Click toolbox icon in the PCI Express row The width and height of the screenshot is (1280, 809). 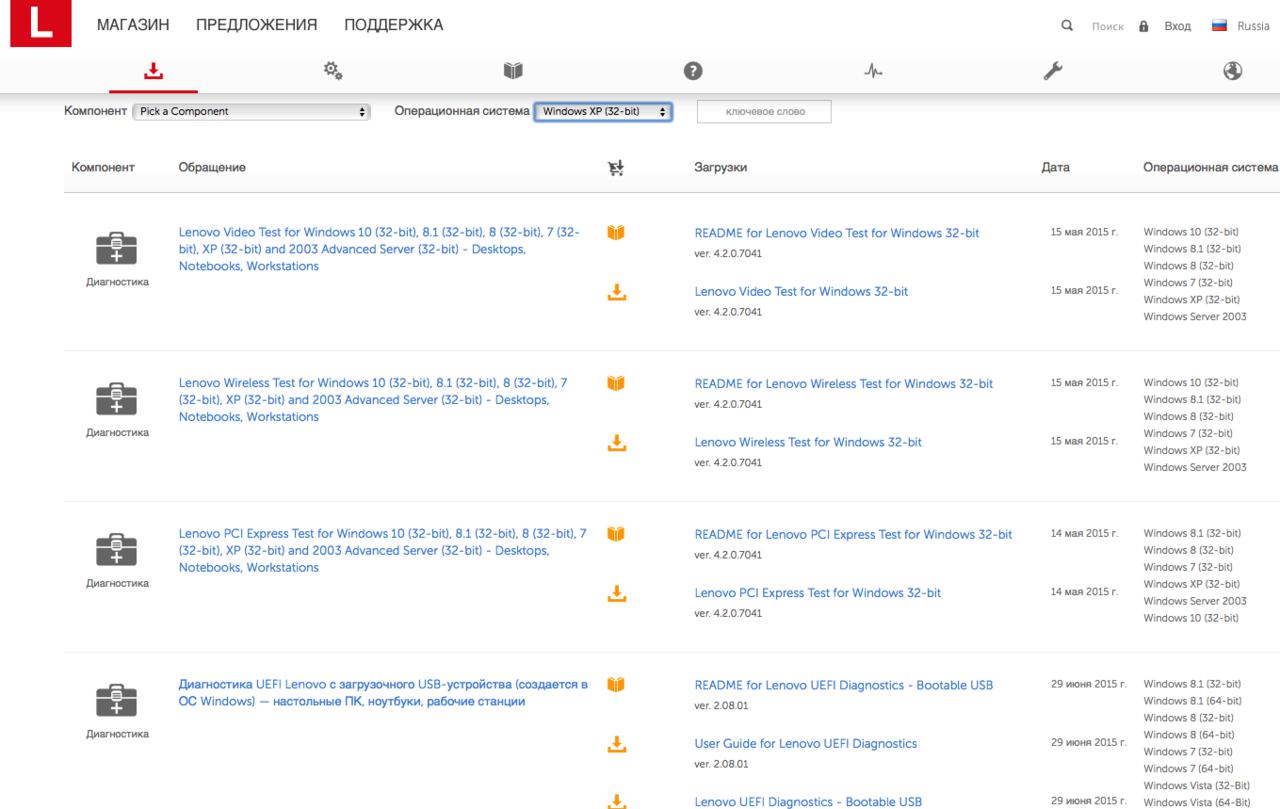click(x=117, y=549)
